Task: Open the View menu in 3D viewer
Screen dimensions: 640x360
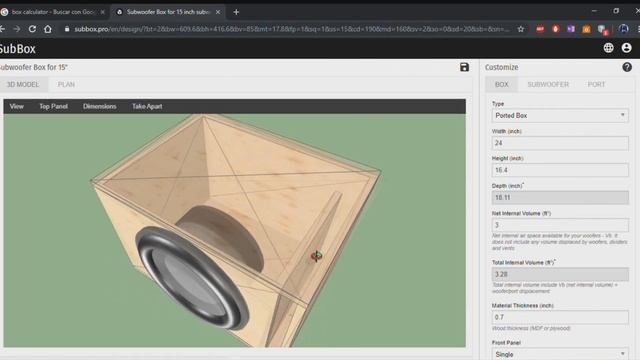Action: click(16, 106)
